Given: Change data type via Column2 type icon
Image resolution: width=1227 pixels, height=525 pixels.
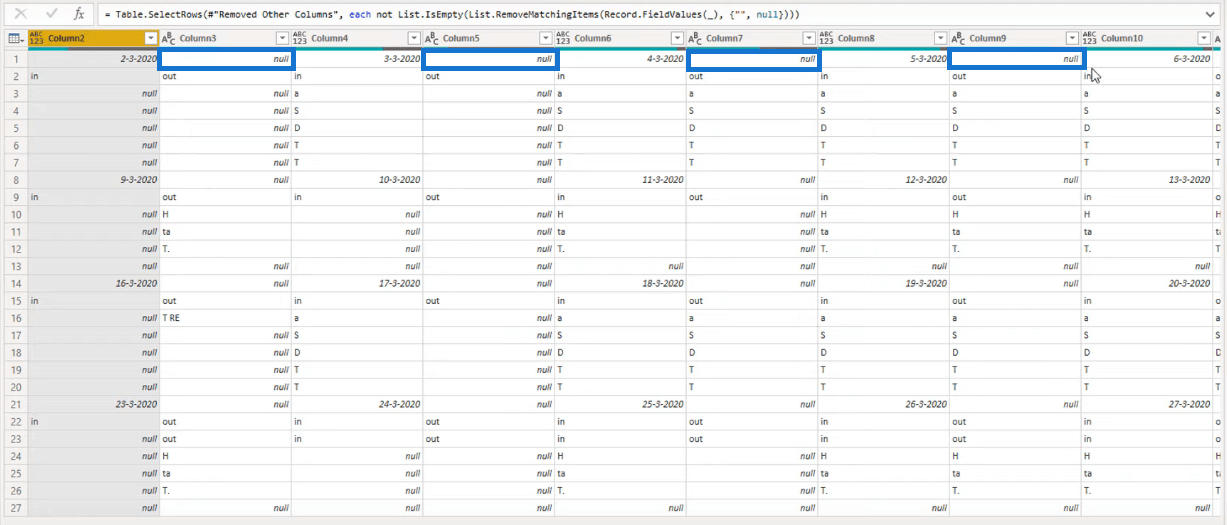Looking at the screenshot, I should tap(37, 38).
